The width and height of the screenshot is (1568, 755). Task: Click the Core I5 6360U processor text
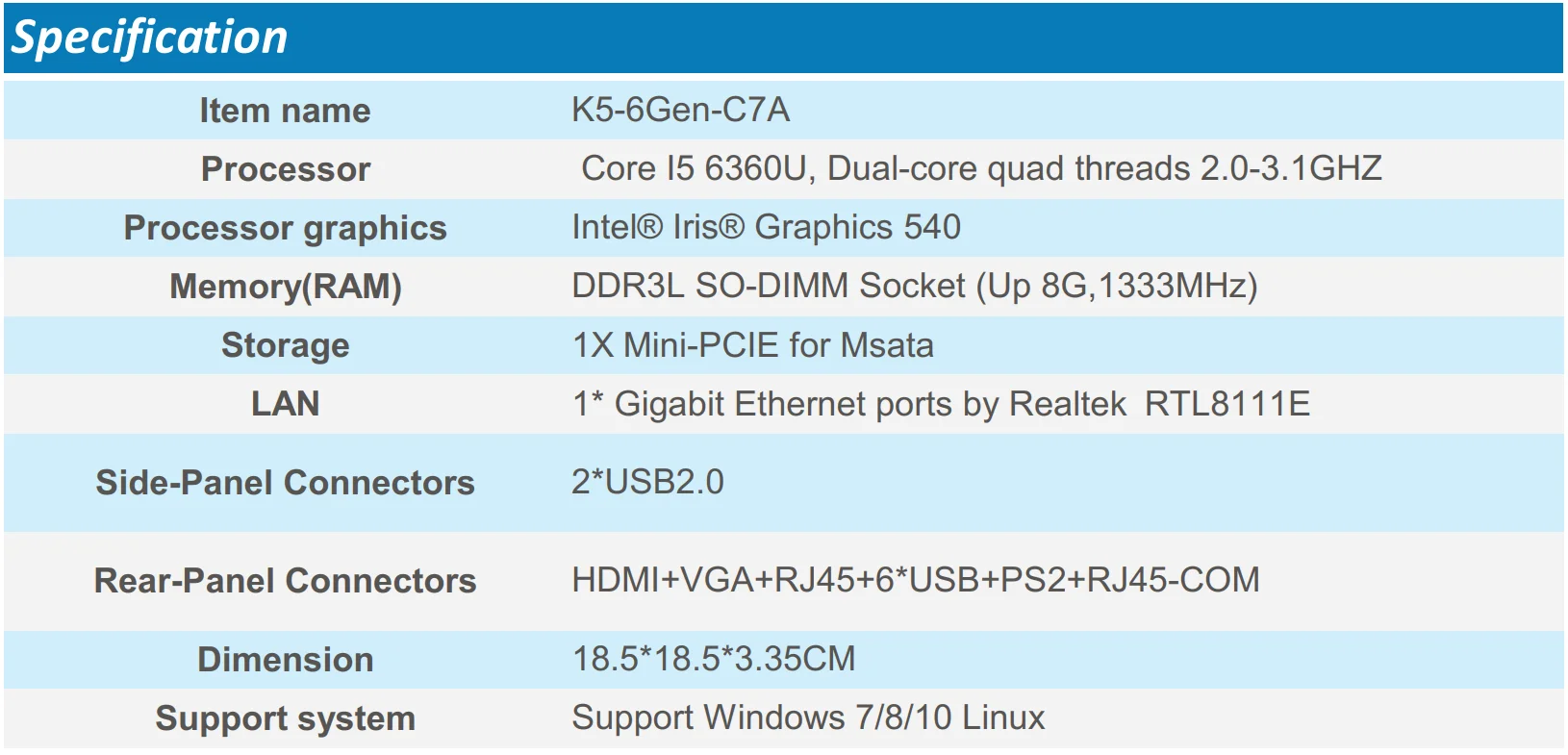(980, 168)
